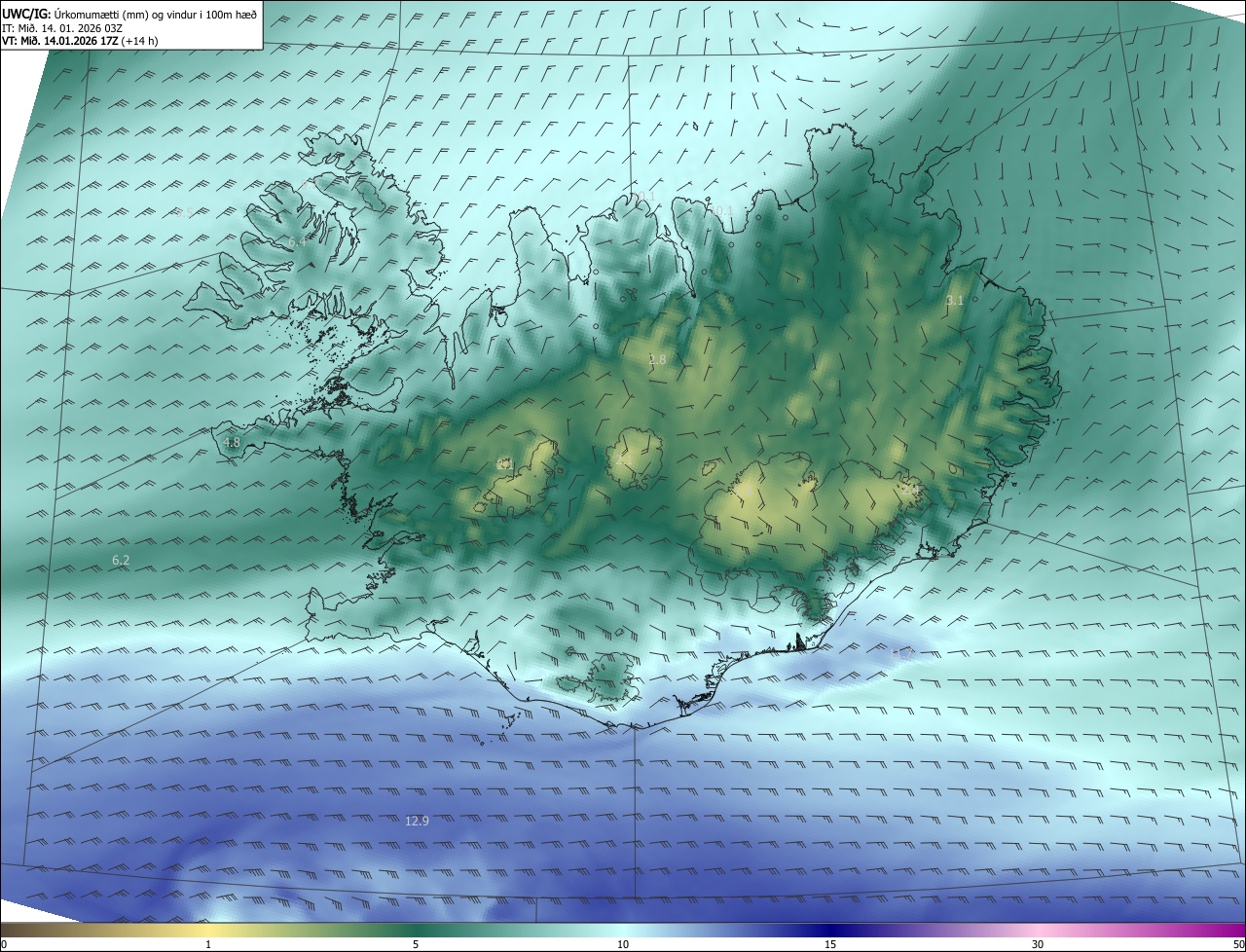Click the '30' label on the color scale
This screenshot has width=1246, height=952.
click(x=1038, y=944)
